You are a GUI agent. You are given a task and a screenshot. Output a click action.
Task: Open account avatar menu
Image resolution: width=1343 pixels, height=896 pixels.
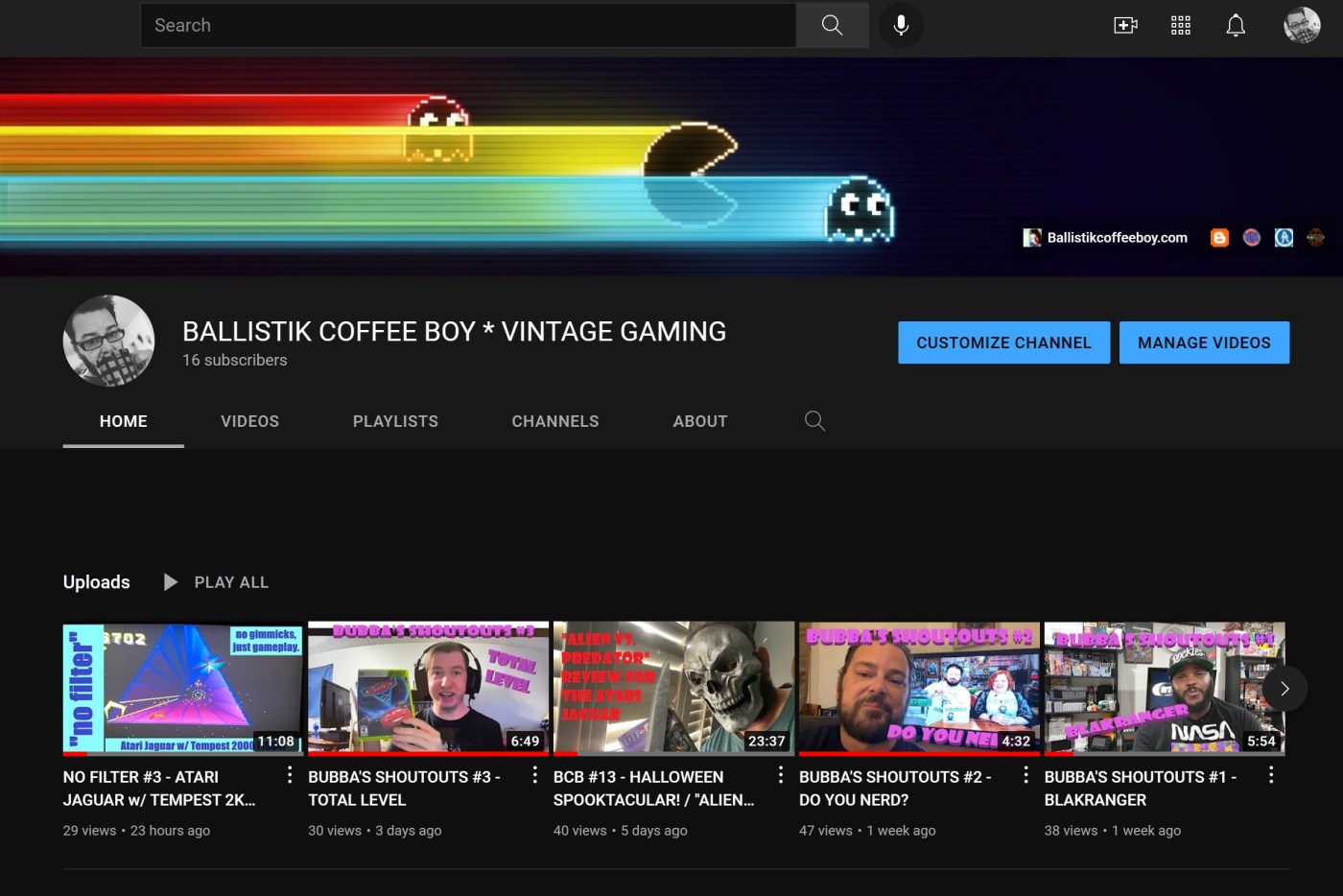point(1302,25)
